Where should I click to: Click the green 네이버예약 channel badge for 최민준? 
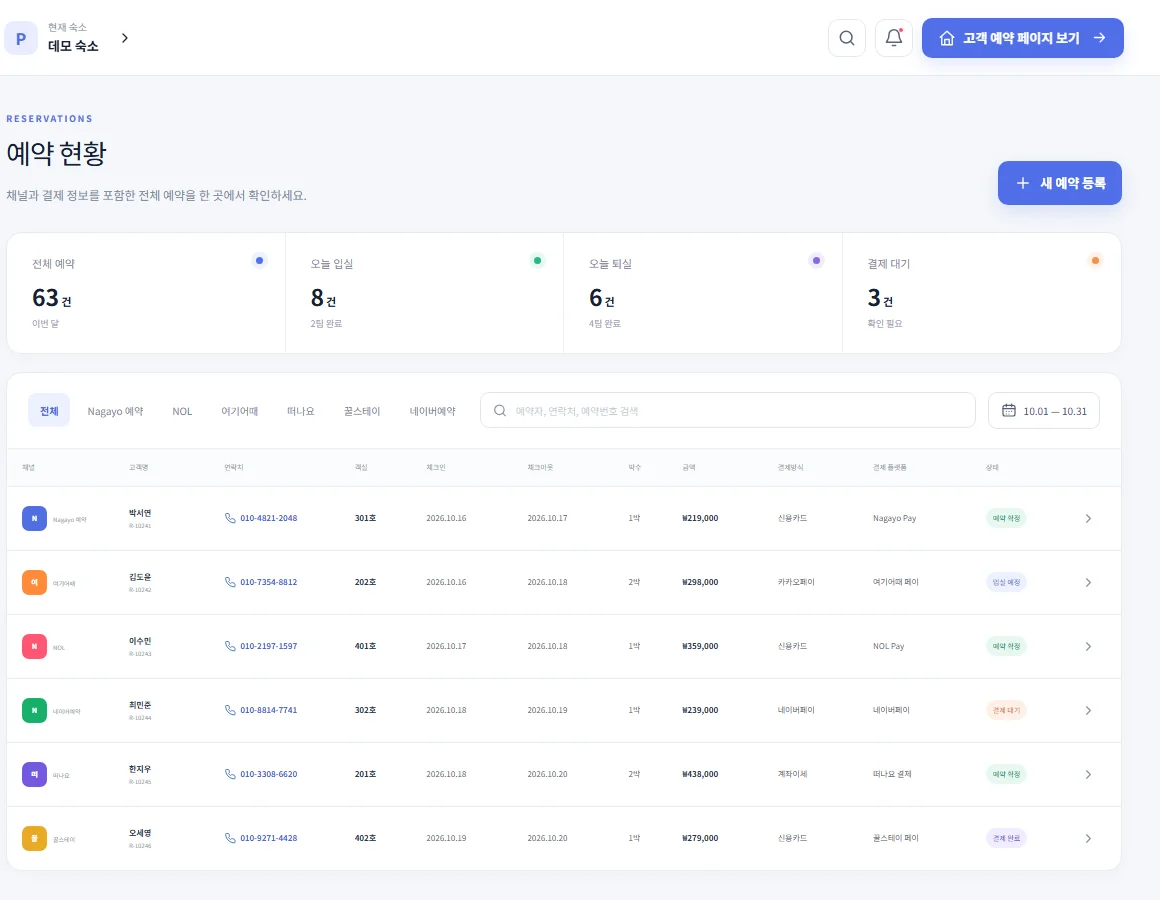pyautogui.click(x=34, y=711)
